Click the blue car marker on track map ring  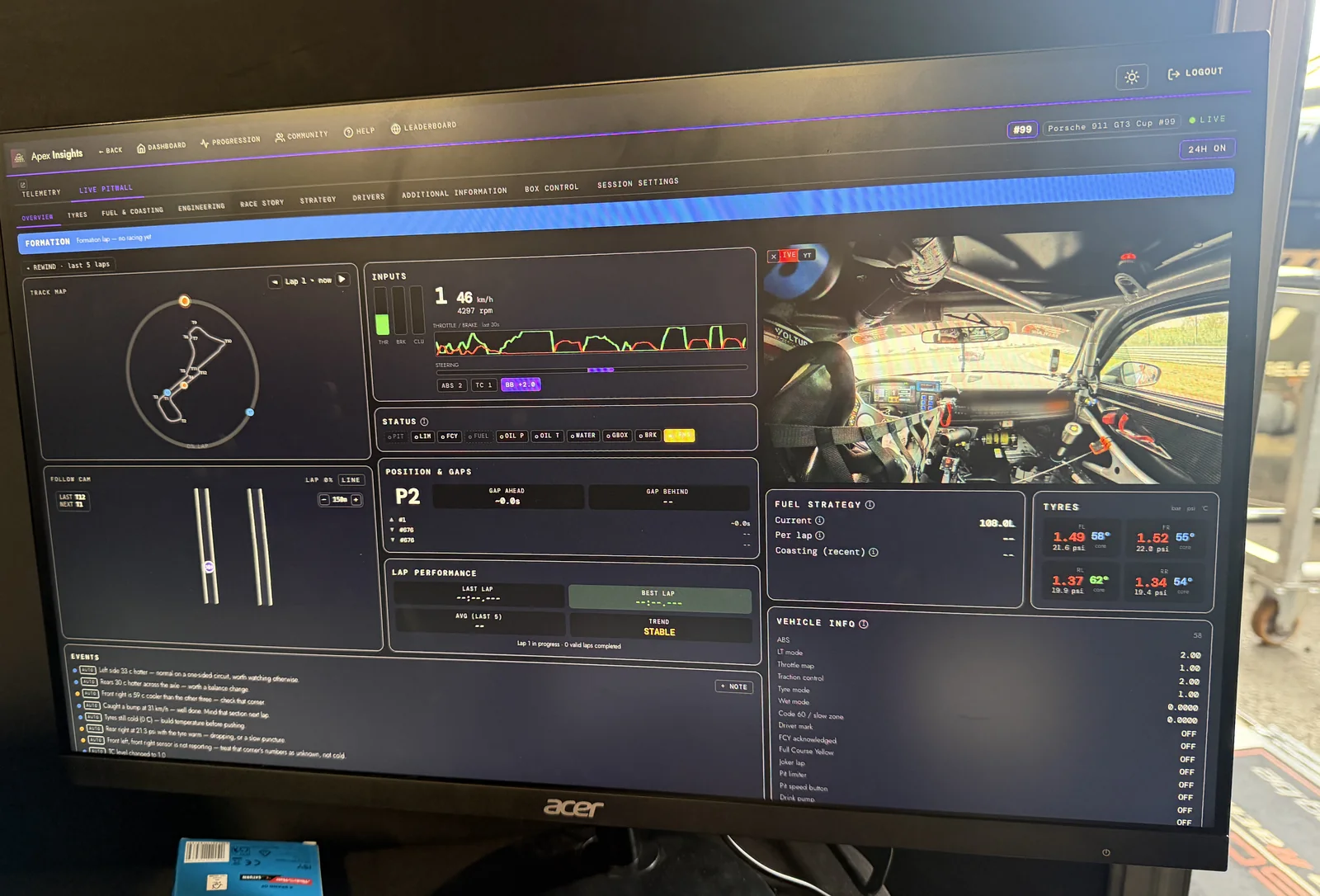250,412
